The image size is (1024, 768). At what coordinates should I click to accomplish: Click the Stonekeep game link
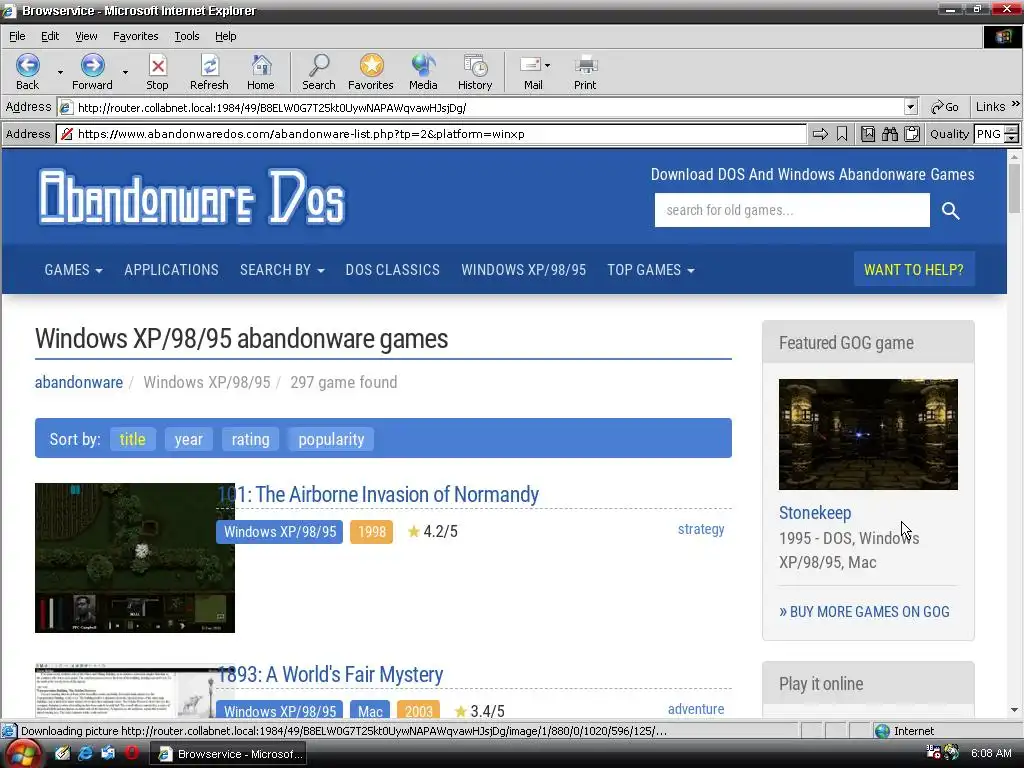[815, 513]
